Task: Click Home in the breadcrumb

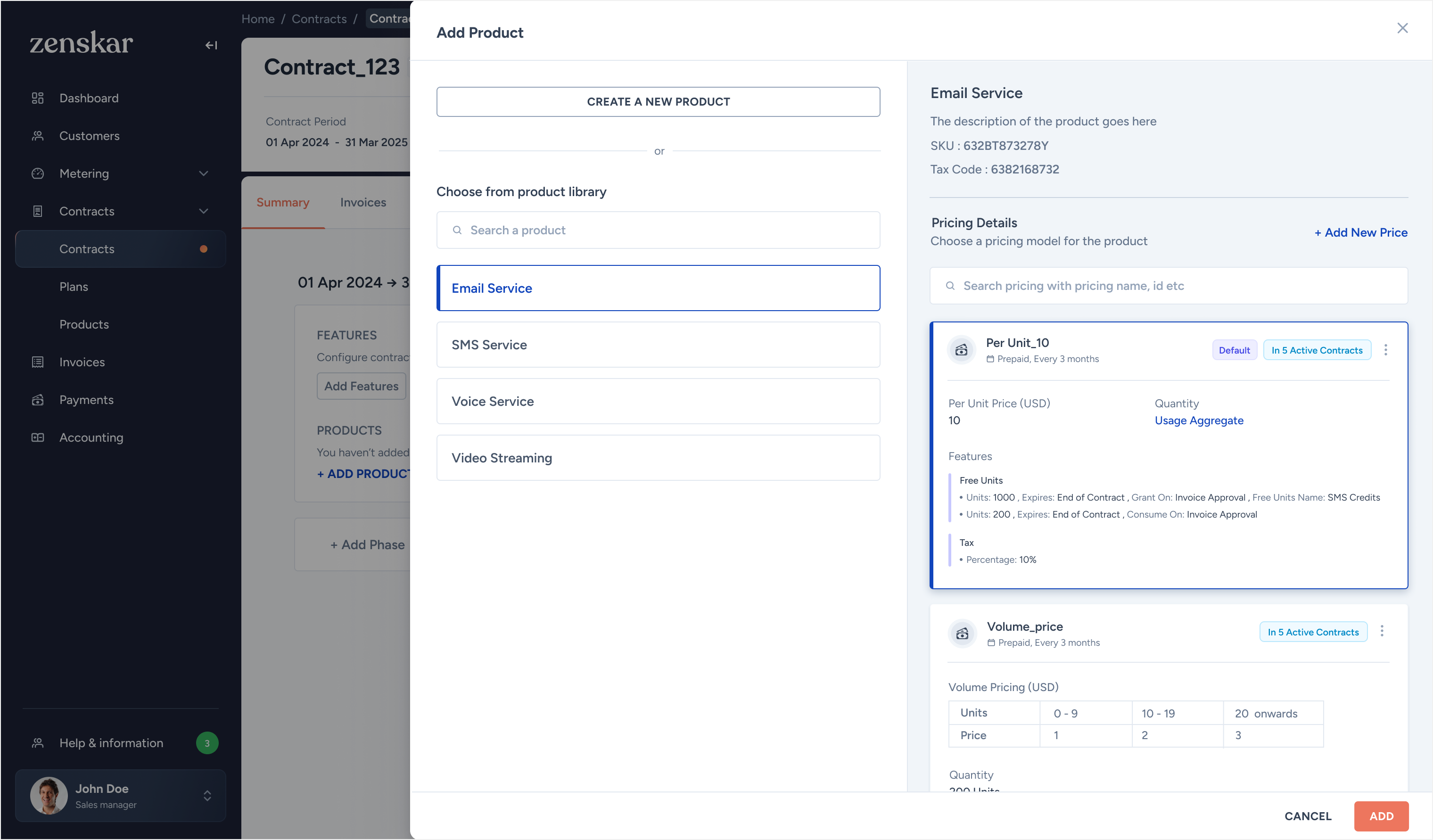Action: (x=257, y=19)
